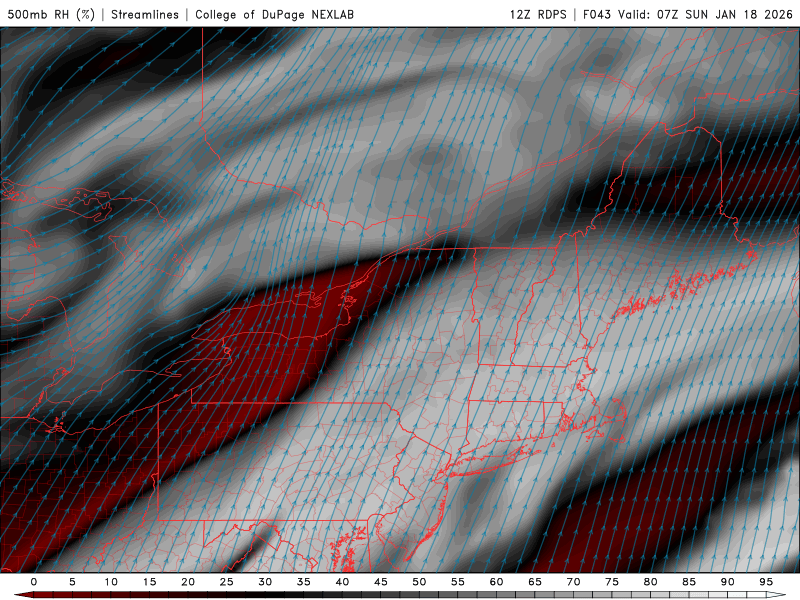This screenshot has width=800, height=600.
Task: Click the colorbar label "0"
Action: click(34, 582)
